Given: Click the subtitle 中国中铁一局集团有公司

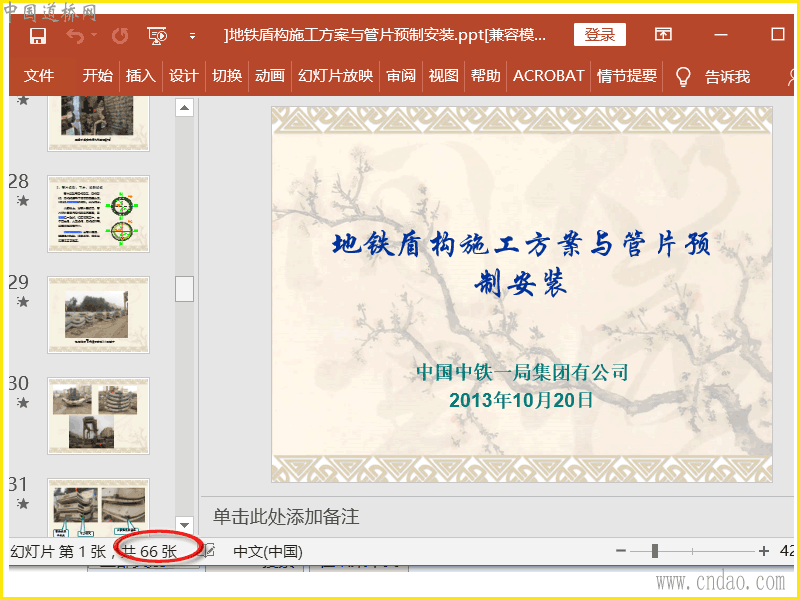Looking at the screenshot, I should (x=522, y=372).
